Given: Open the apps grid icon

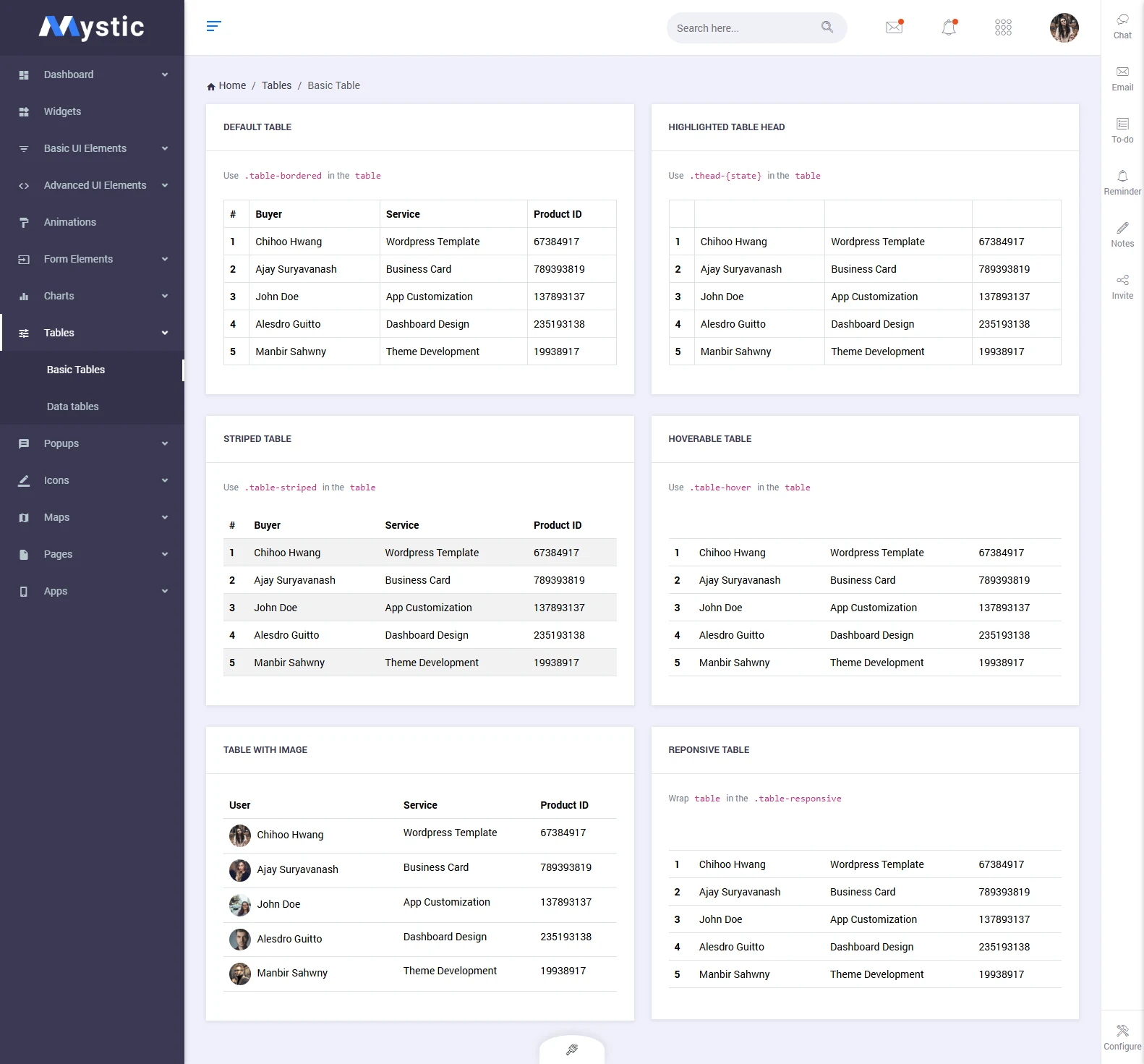Looking at the screenshot, I should [1003, 27].
